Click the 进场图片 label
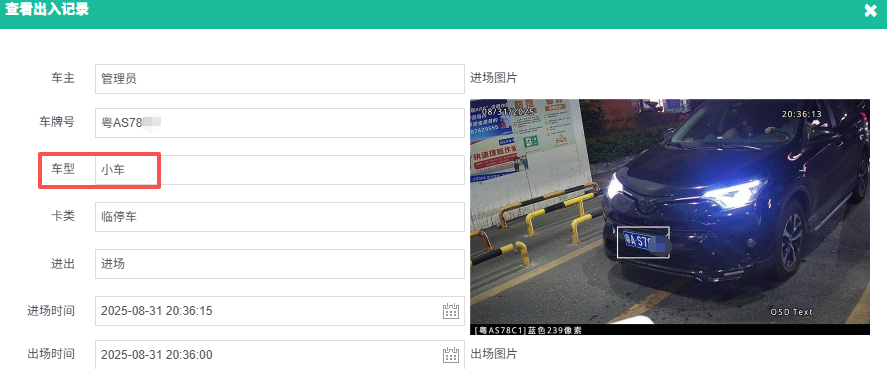 click(x=493, y=78)
